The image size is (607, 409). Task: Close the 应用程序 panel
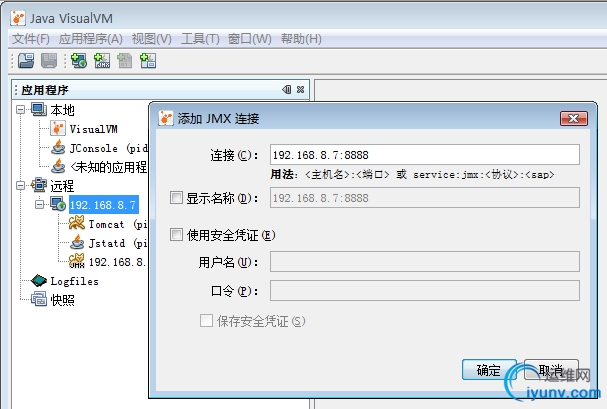[300, 90]
